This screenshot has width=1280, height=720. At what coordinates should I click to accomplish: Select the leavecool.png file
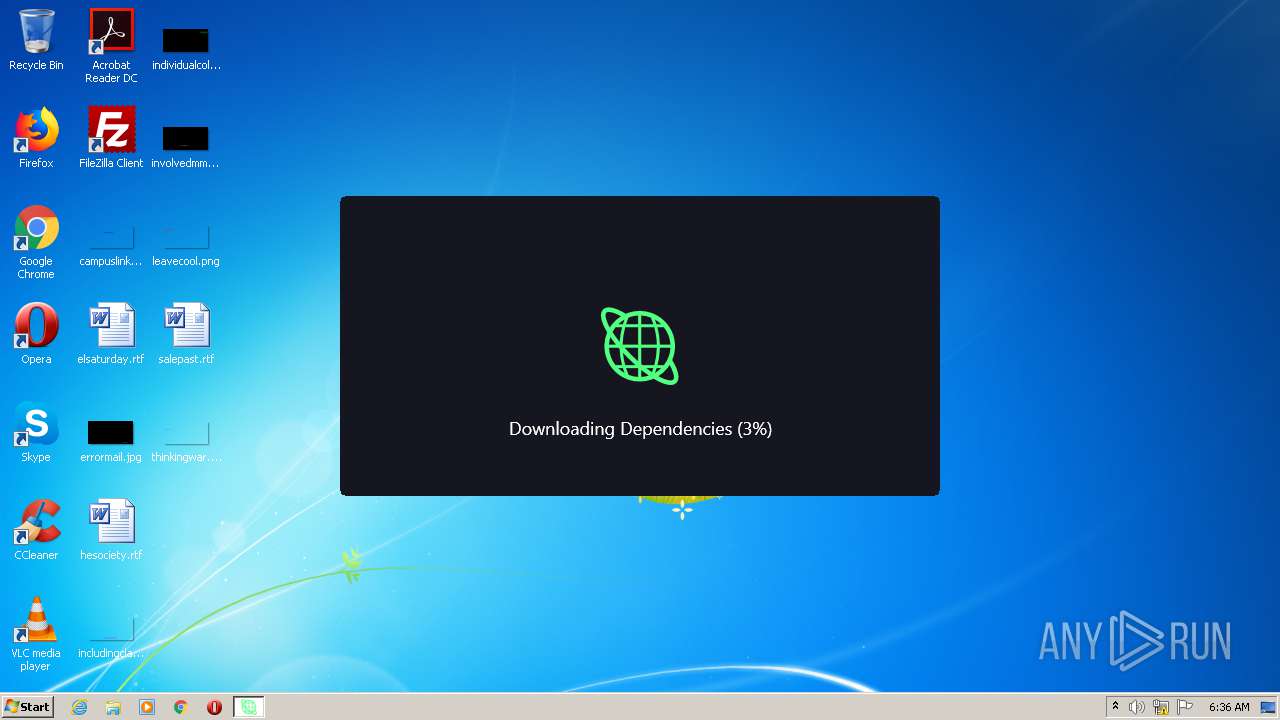(x=186, y=244)
